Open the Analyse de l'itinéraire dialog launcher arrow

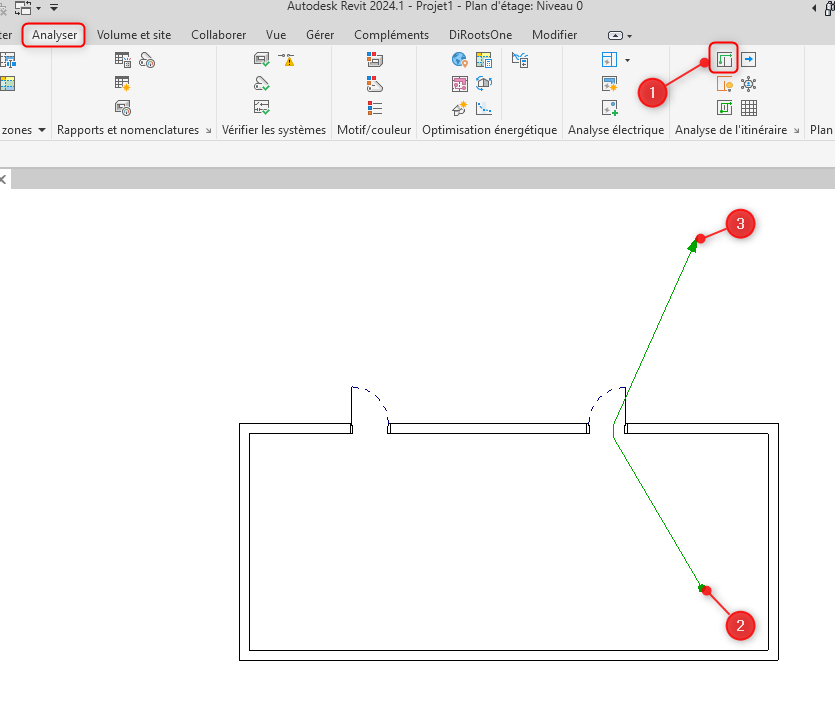(797, 131)
